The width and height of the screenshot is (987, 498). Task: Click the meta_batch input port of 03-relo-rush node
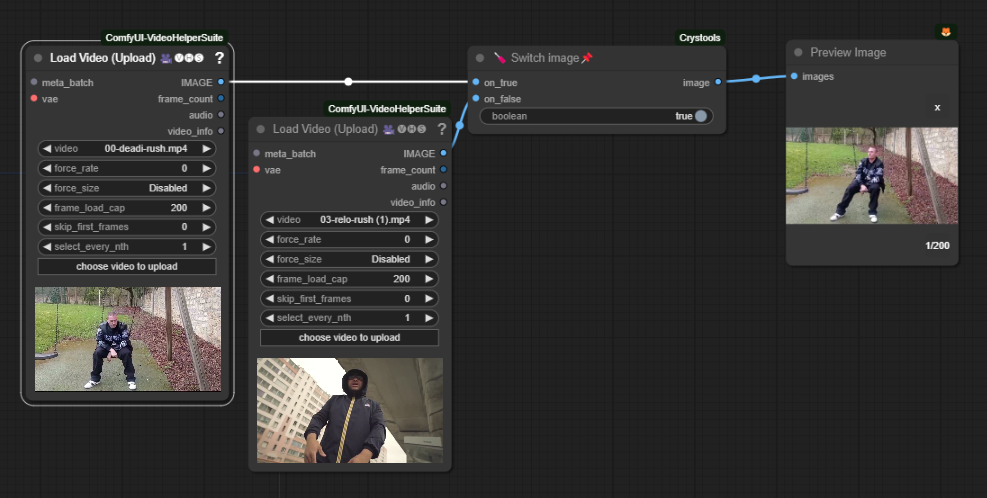[x=257, y=153]
